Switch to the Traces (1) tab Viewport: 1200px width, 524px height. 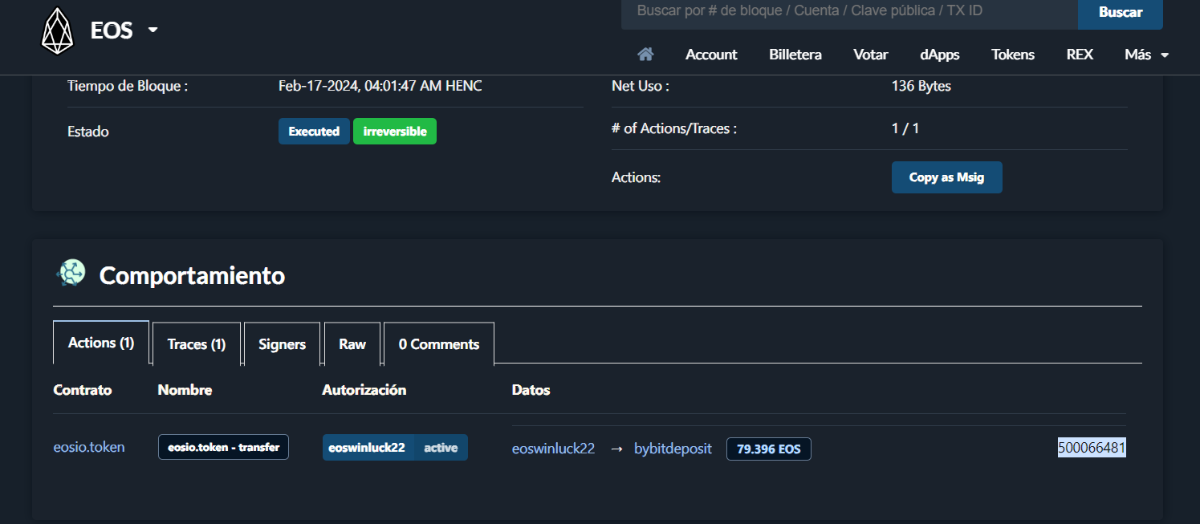(x=196, y=344)
